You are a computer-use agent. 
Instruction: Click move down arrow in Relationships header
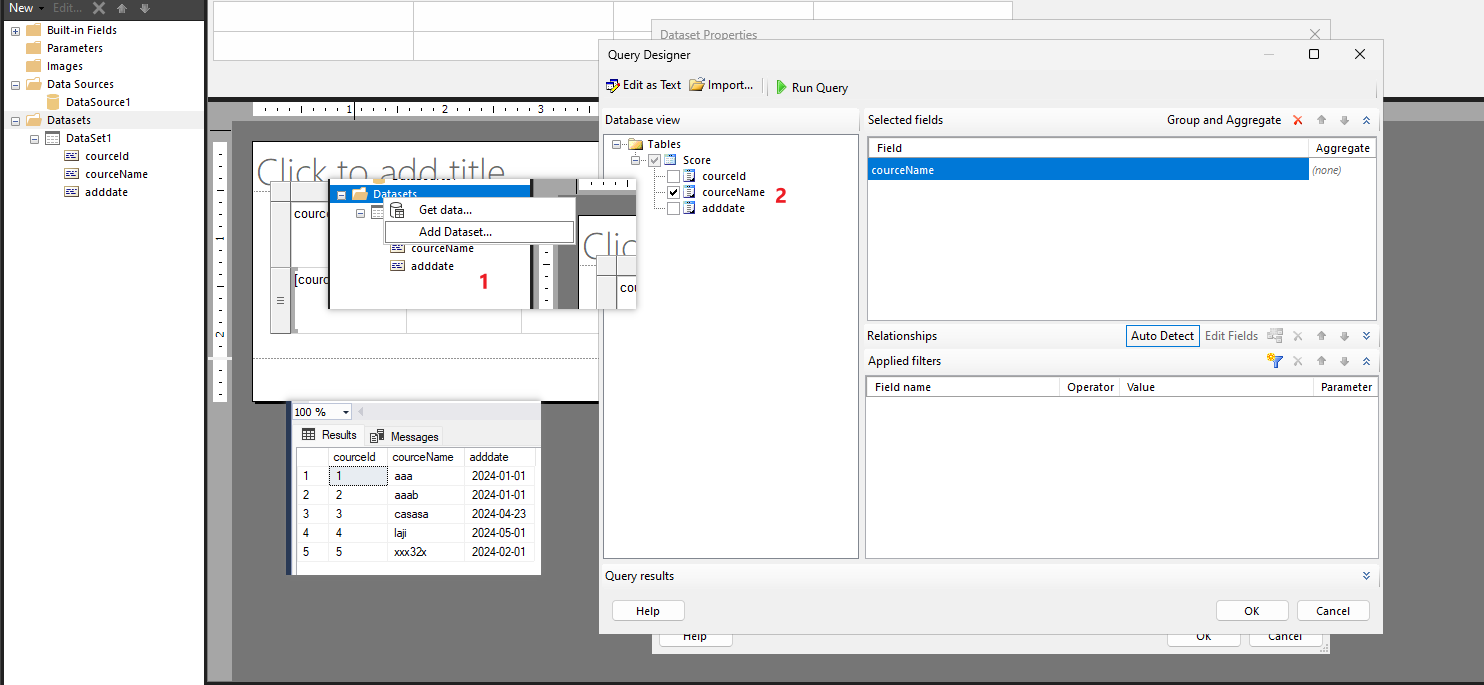(1344, 336)
